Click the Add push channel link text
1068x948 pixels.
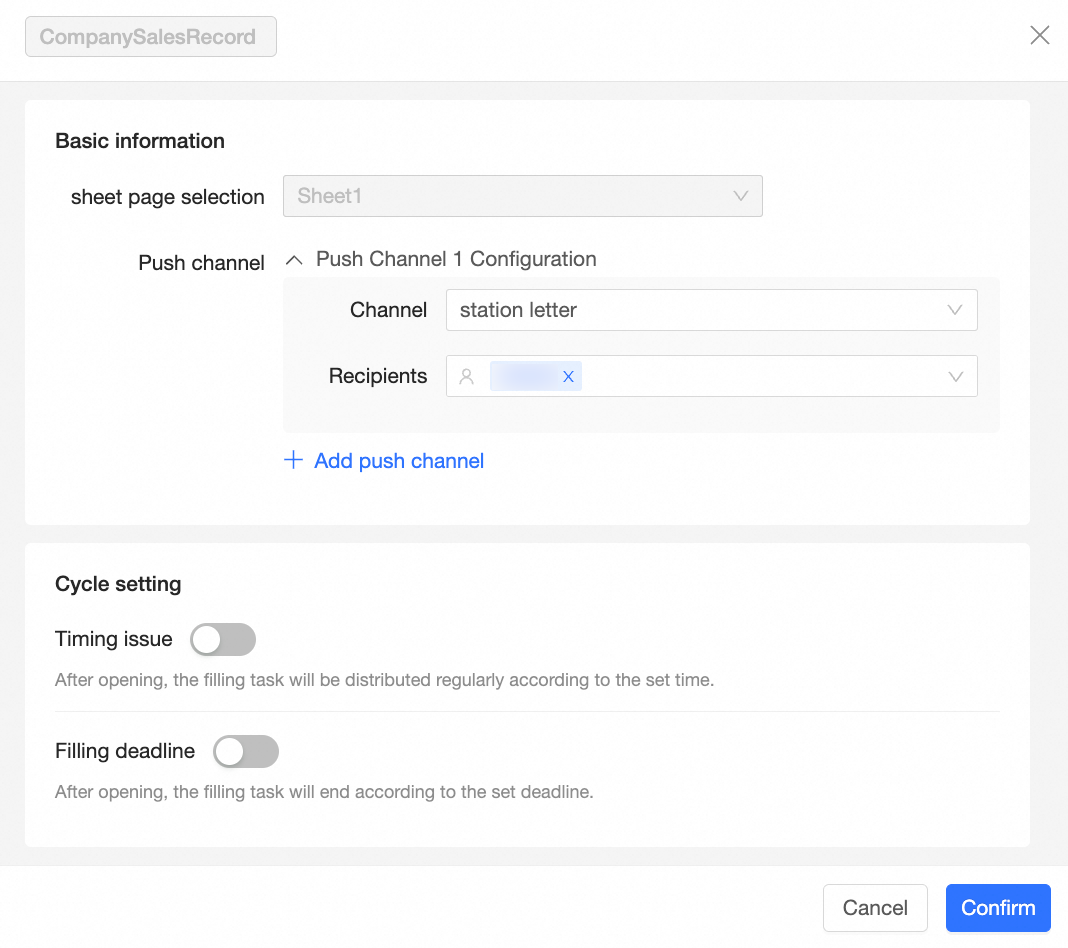coord(399,461)
